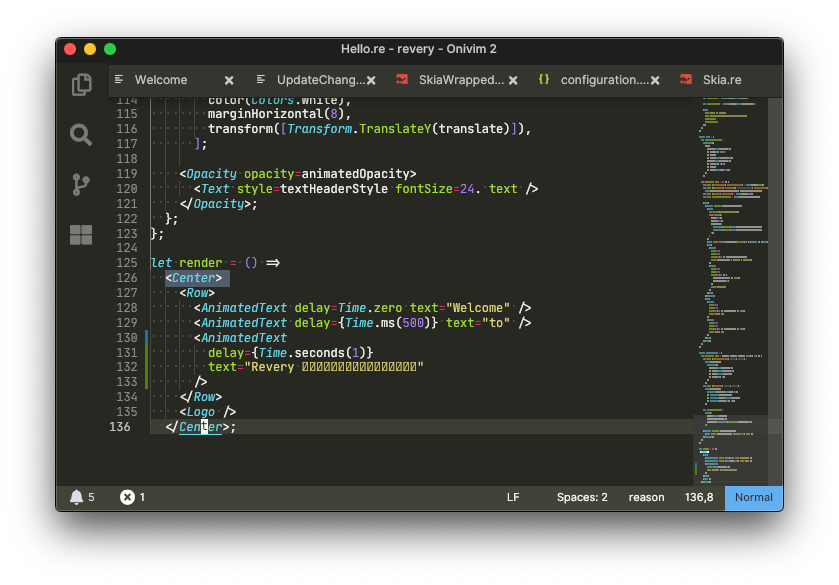Switch to the Welcome tab

161,80
